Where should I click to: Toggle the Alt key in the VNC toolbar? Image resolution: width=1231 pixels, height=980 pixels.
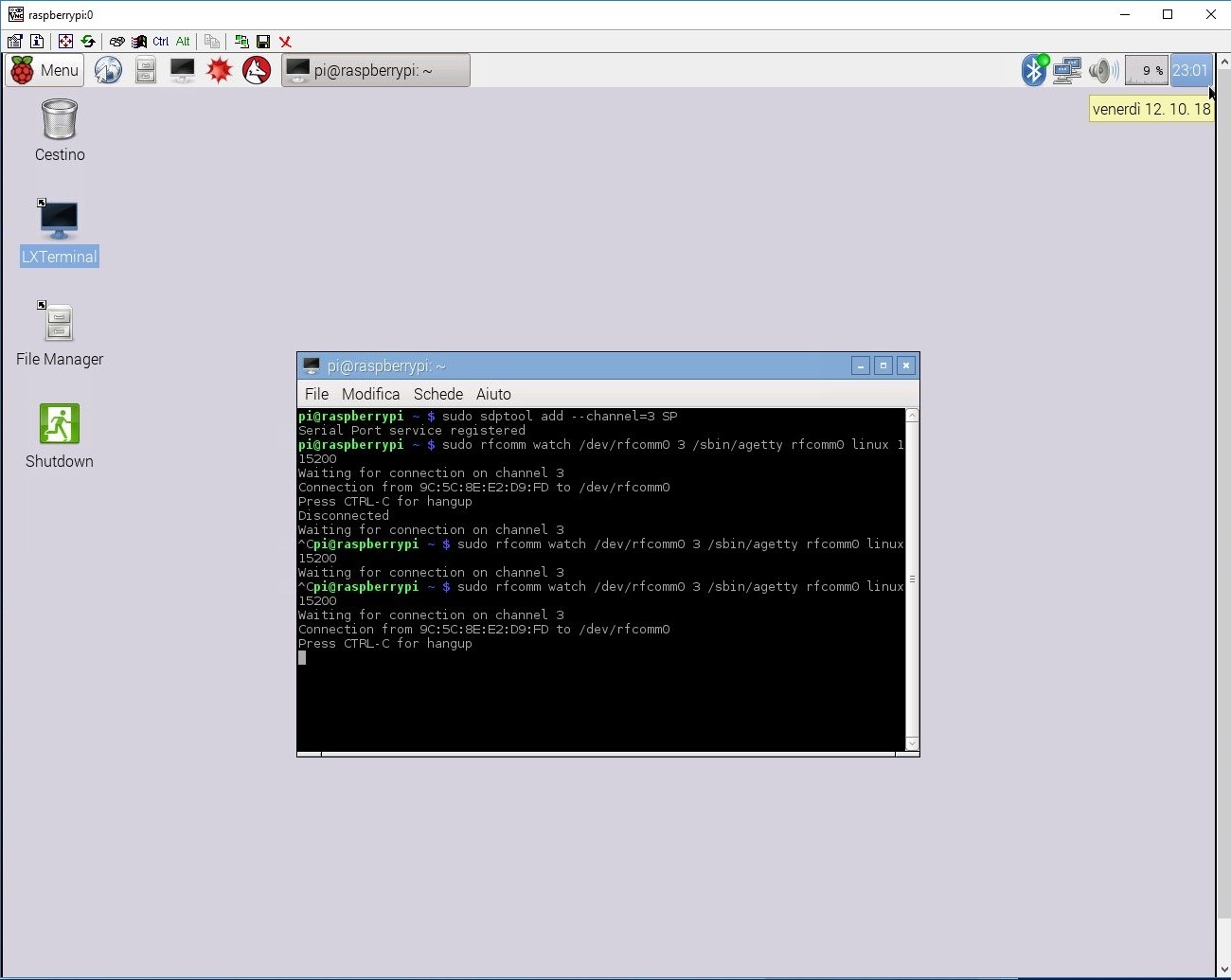click(x=182, y=42)
